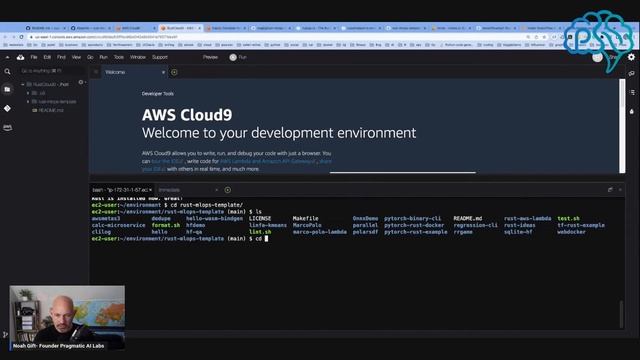Screen dimensions: 640x360
Task: Click hello-wasm-bindgen in terminal listing
Action: click(x=214, y=218)
